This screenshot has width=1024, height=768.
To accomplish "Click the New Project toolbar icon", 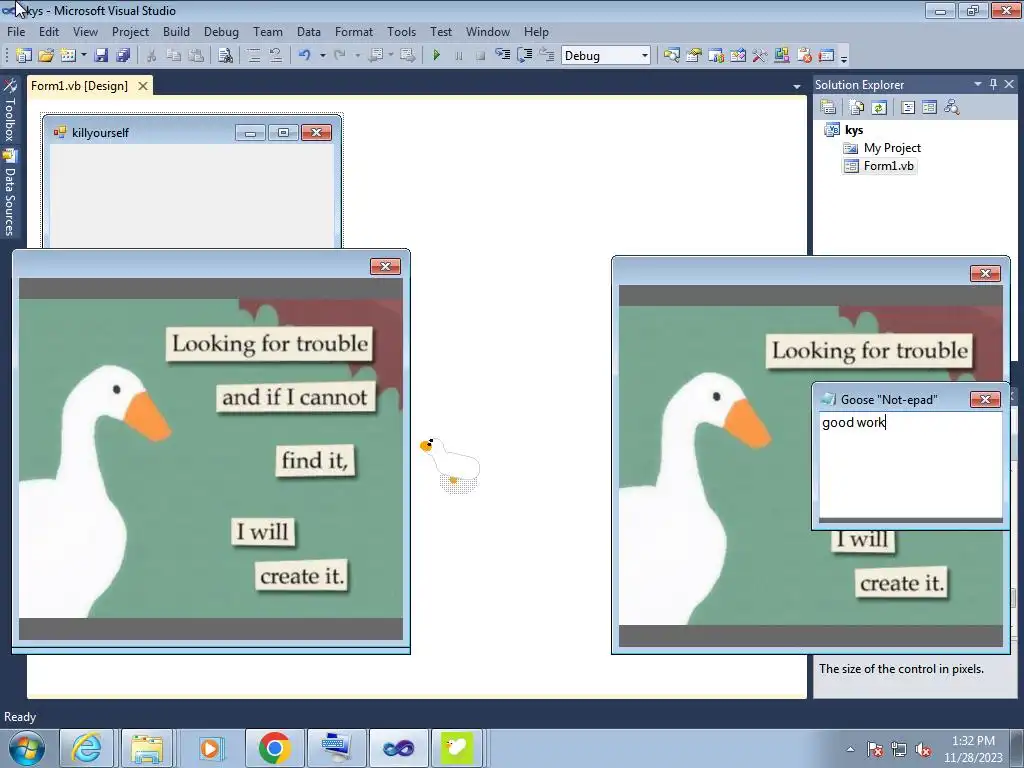I will tap(24, 56).
